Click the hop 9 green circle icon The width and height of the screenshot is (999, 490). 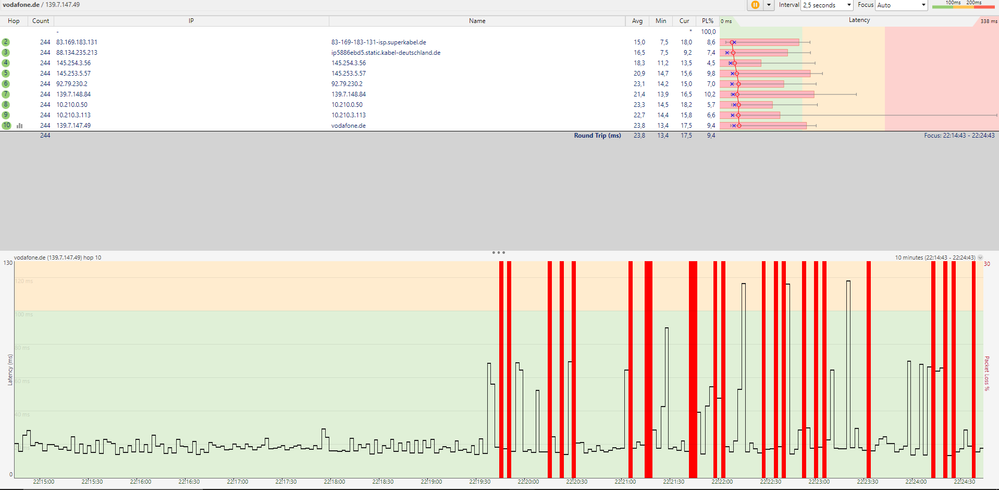tap(6, 115)
